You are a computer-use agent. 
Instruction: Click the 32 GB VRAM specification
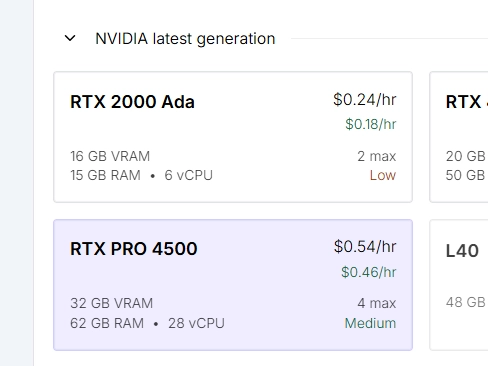(111, 303)
